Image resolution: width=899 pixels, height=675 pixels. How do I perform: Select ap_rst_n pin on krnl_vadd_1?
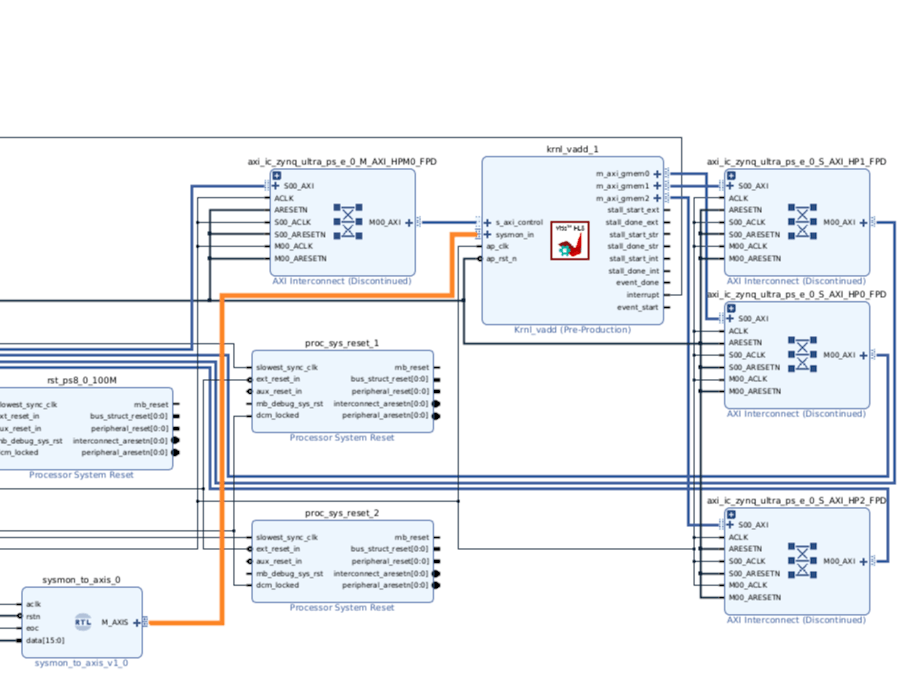point(502,259)
